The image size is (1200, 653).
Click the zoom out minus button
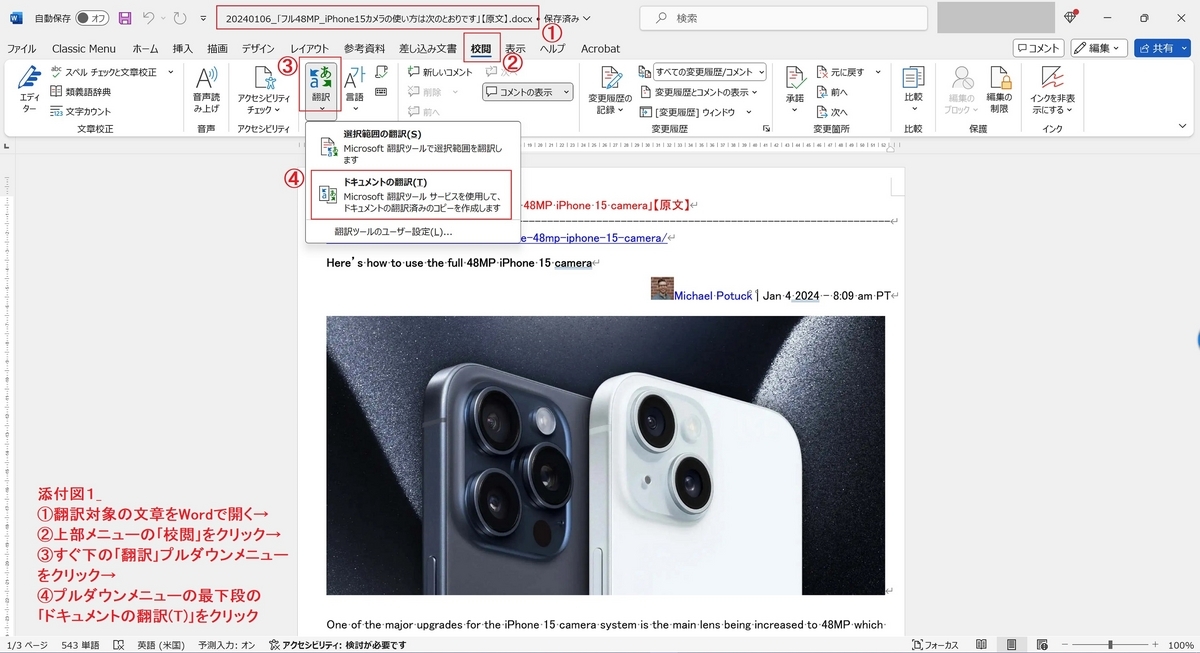tap(1064, 645)
